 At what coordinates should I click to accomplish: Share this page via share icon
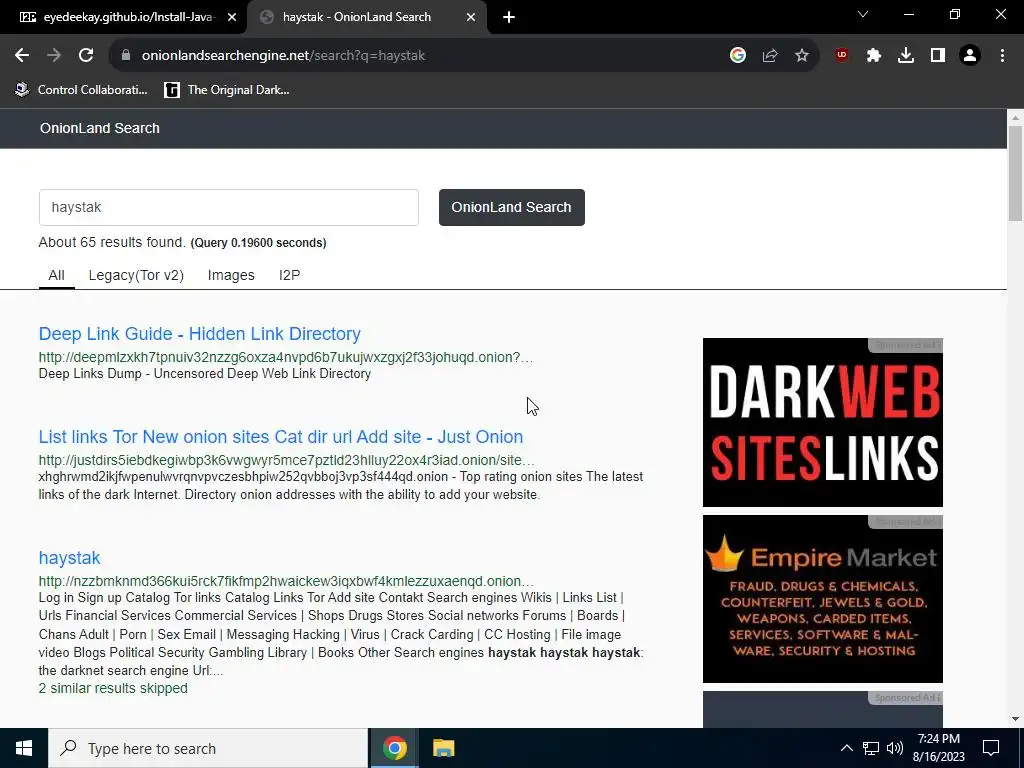point(769,56)
